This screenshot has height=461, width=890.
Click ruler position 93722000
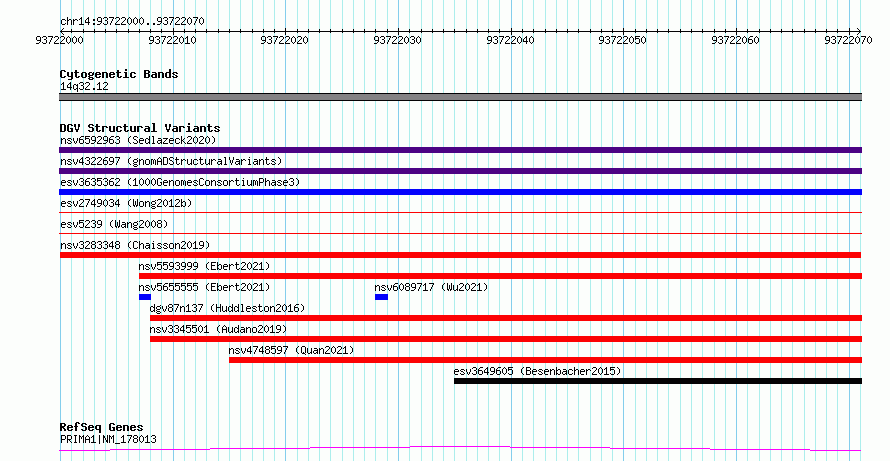[59, 40]
